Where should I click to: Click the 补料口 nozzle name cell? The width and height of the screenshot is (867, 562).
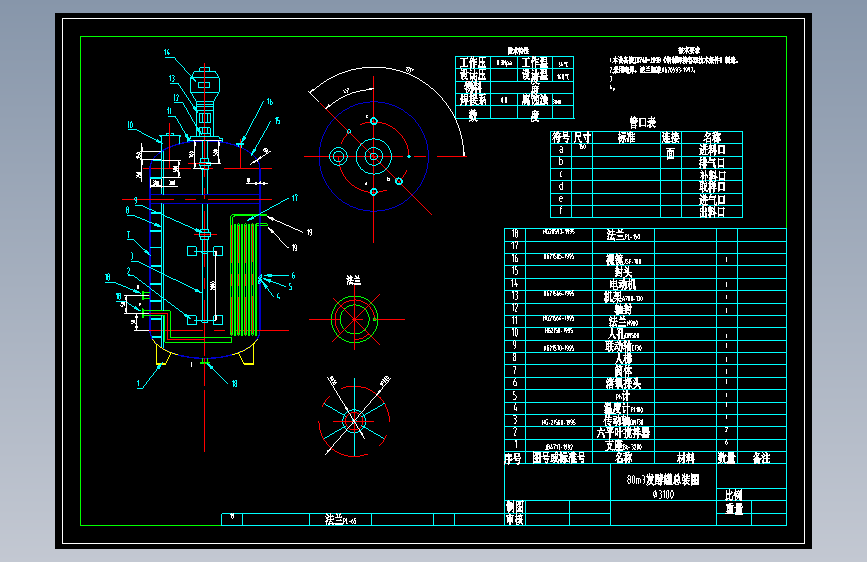tap(712, 175)
